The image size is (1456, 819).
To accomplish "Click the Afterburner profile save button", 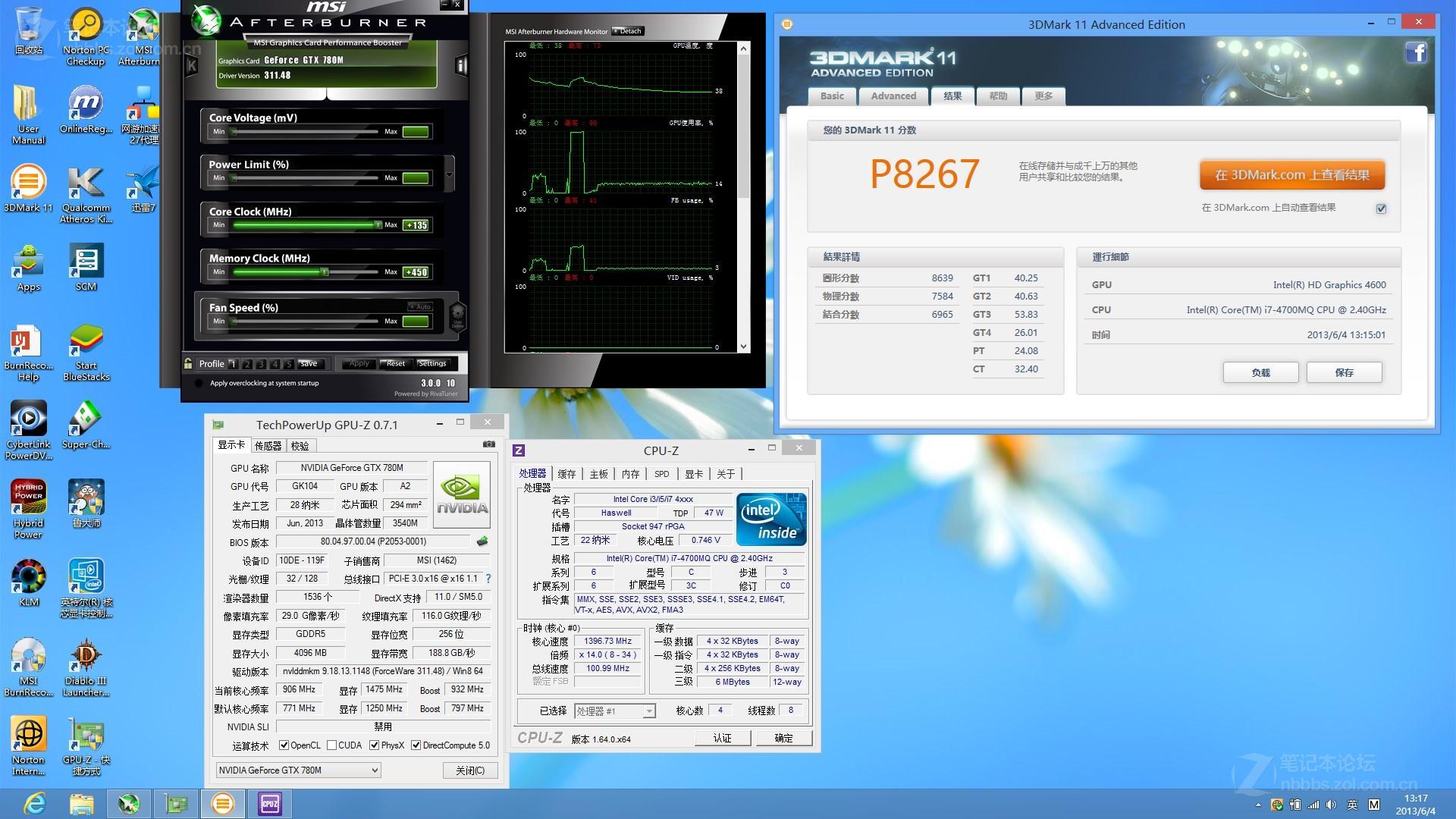I will tap(308, 363).
